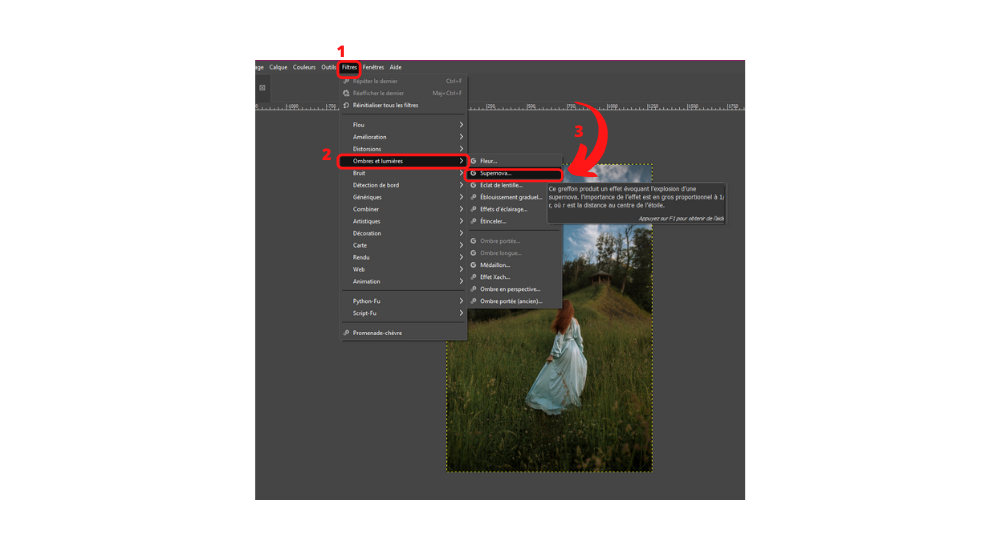1000x560 pixels.
Task: Choose the Supernova... filter
Action: point(515,173)
